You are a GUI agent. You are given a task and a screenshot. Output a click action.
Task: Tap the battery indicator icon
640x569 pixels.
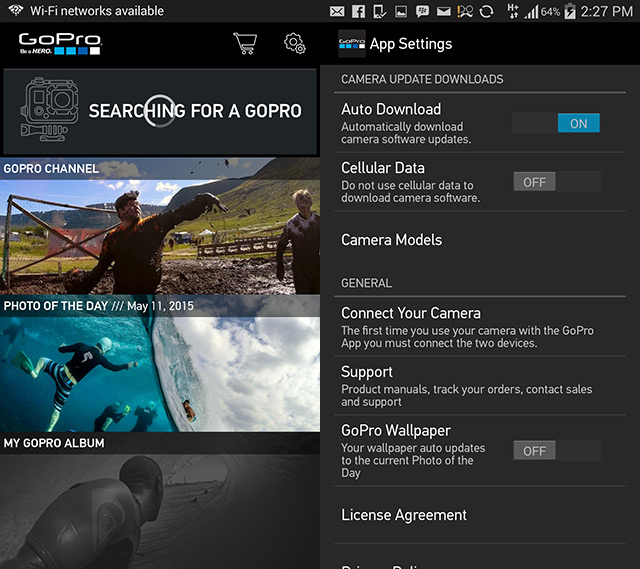(570, 11)
